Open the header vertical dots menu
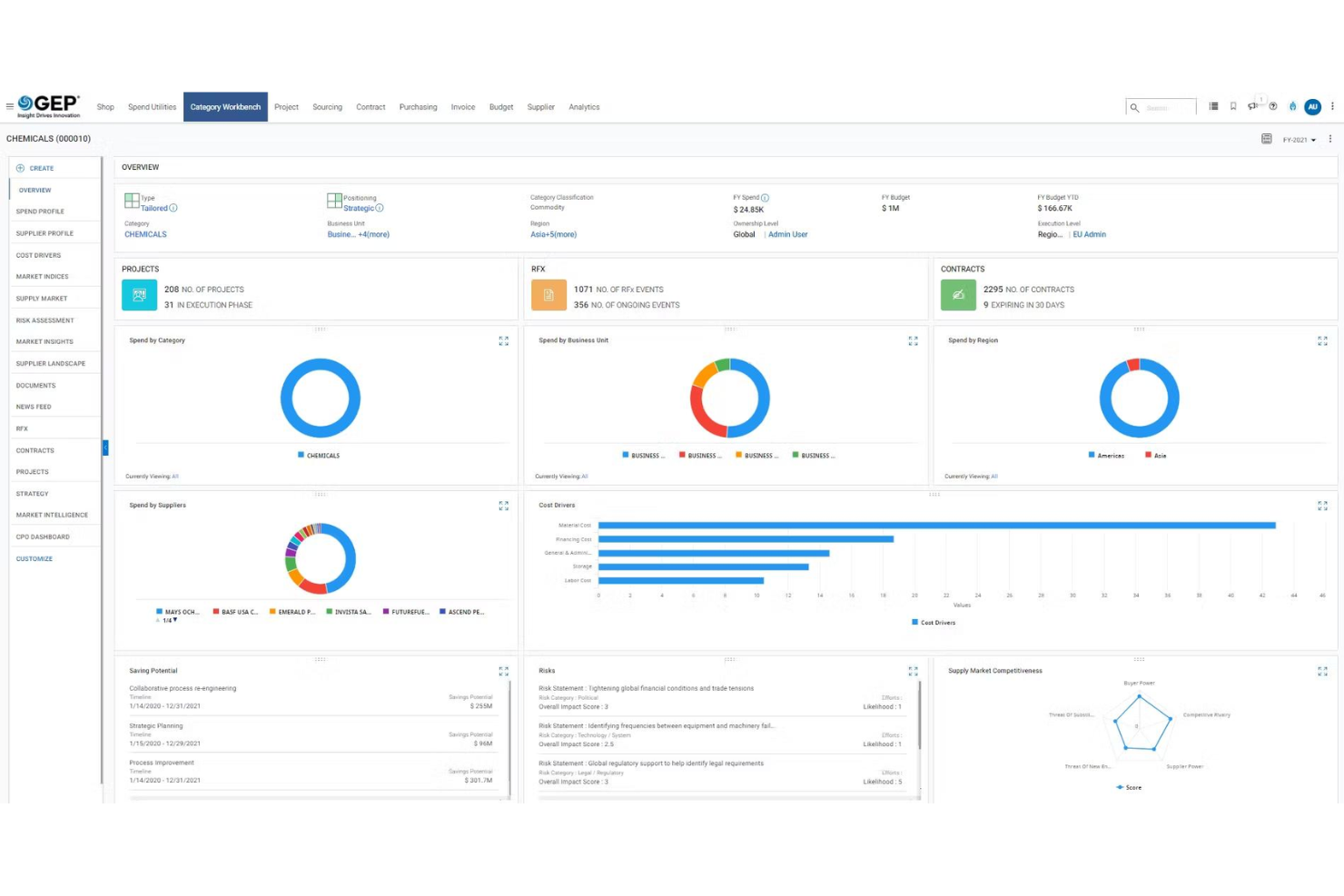Screen dimensions: 1344x896 tap(1332, 106)
